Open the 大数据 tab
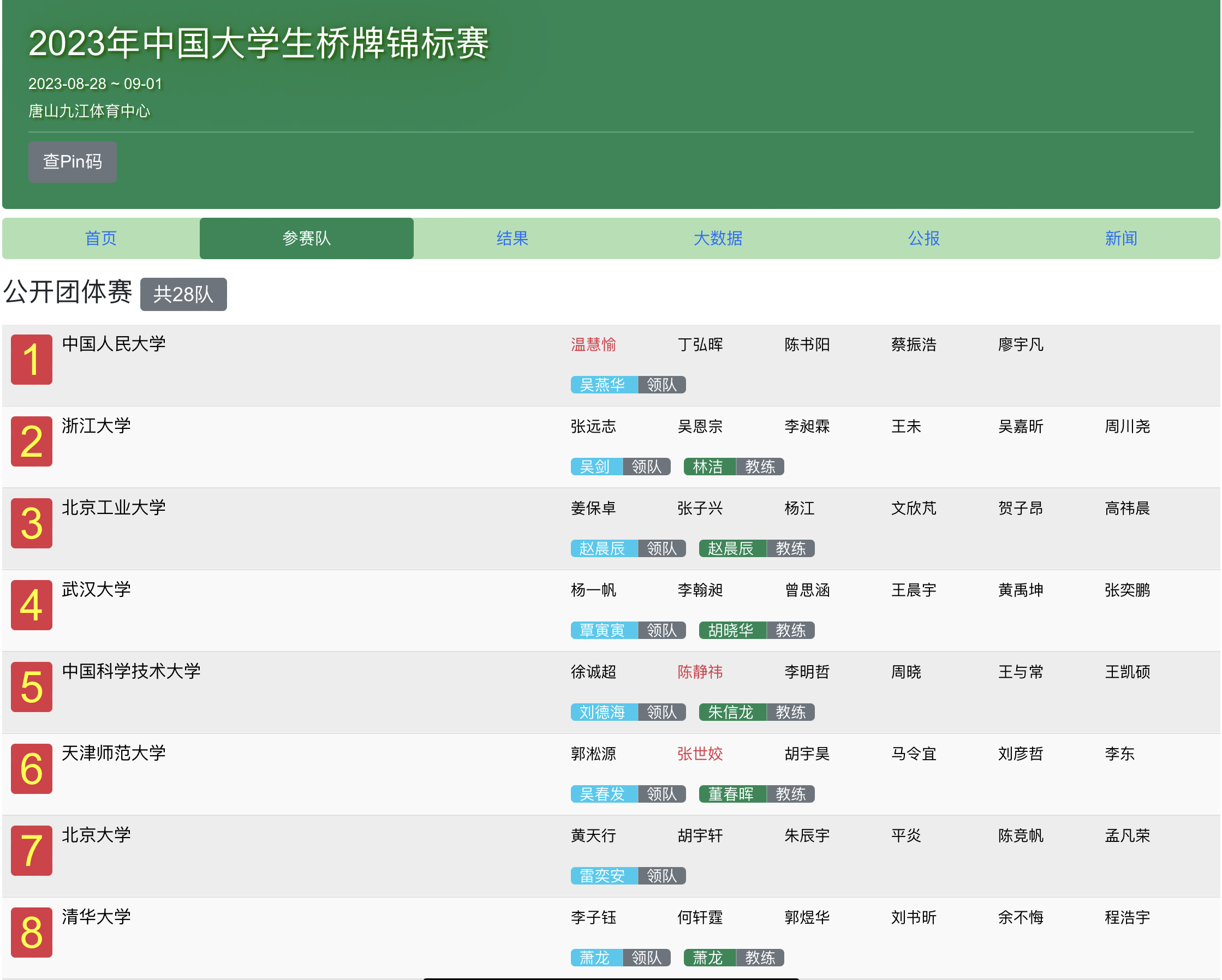 [718, 238]
